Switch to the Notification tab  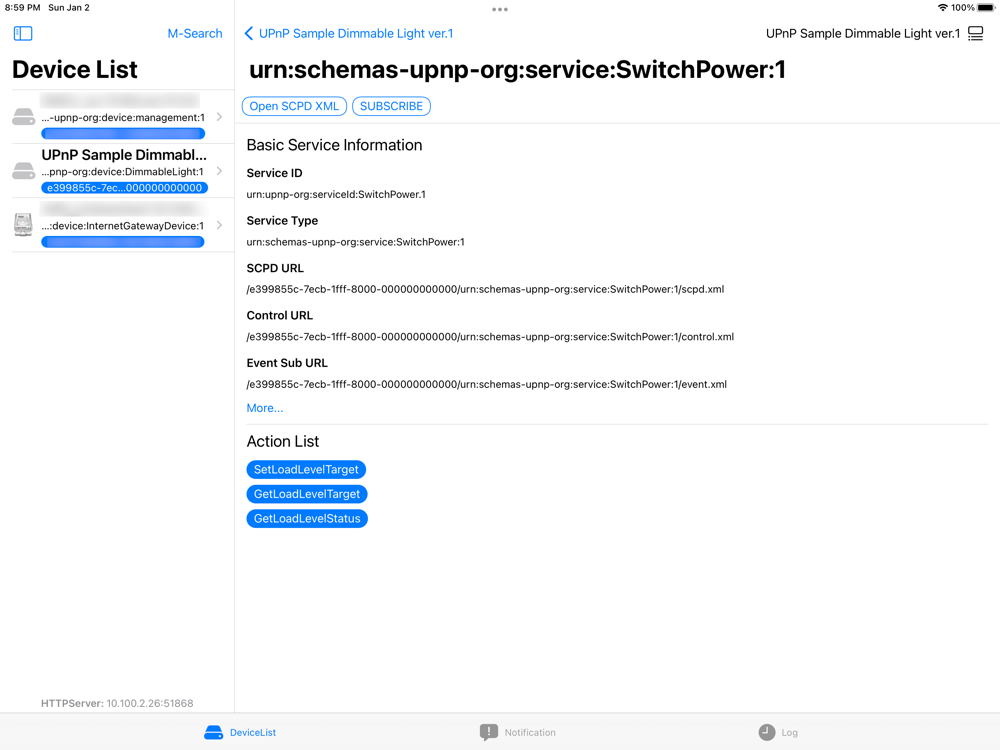tap(517, 732)
